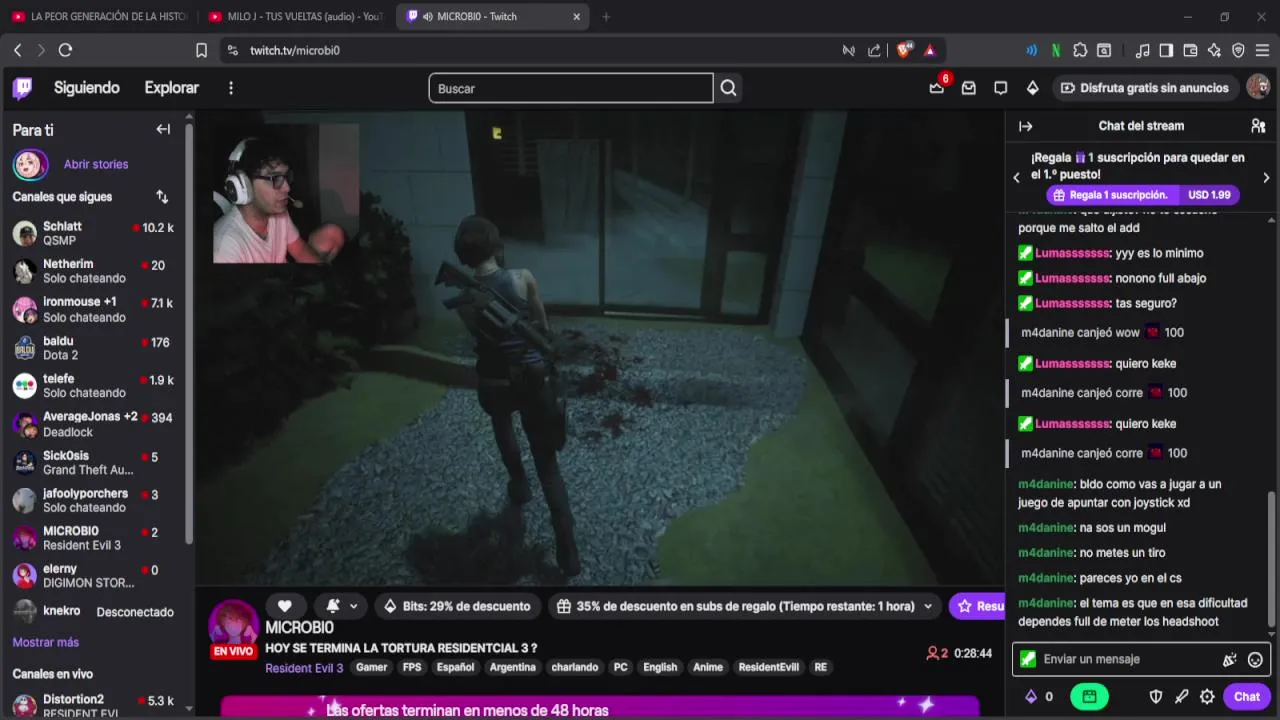The width and height of the screenshot is (1280, 720).
Task: Open Sick0sis channel in the sidebar
Action: point(94,462)
